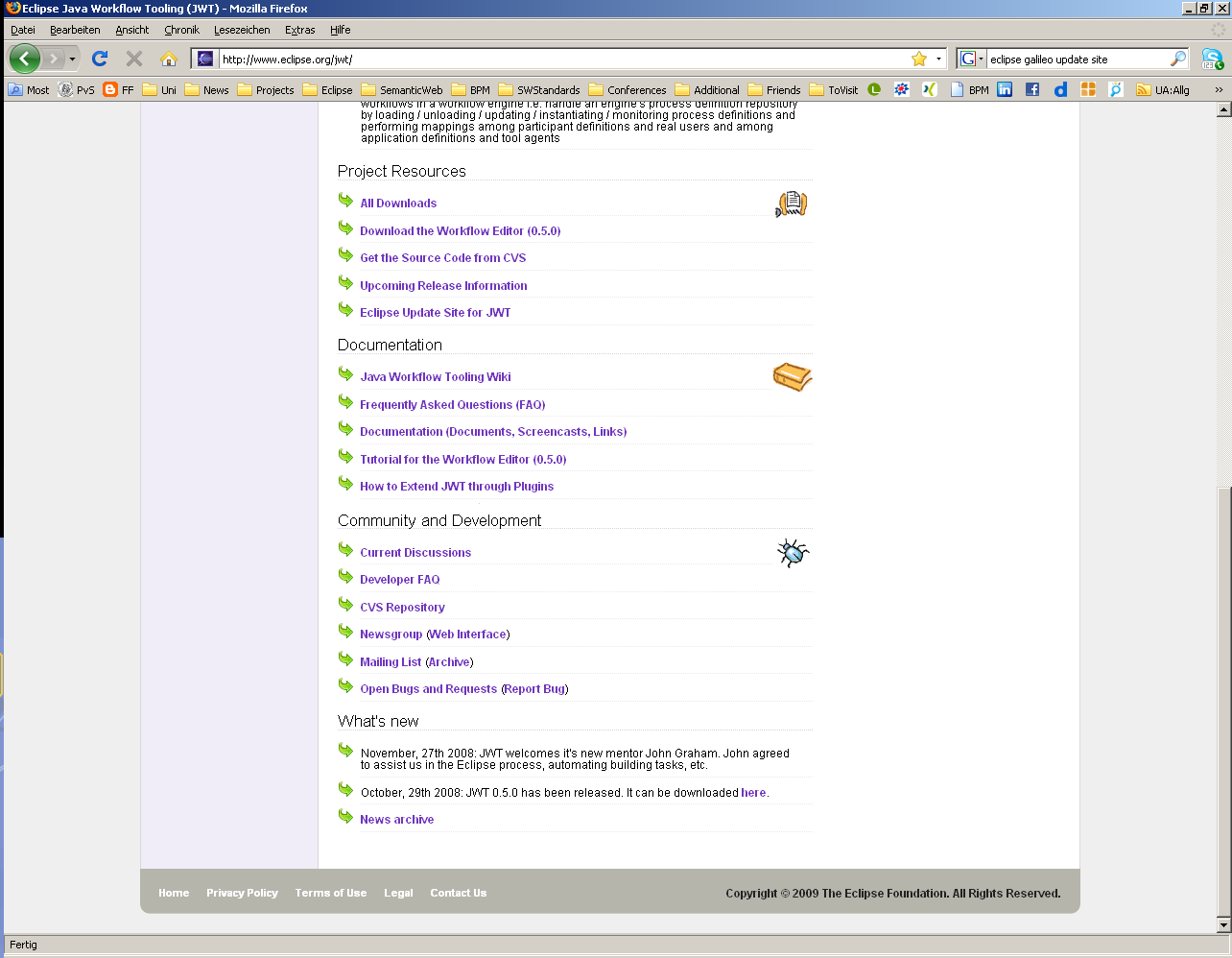Screen dimensions: 1232x958
Task: Go to the Home page icon
Action: [x=169, y=59]
